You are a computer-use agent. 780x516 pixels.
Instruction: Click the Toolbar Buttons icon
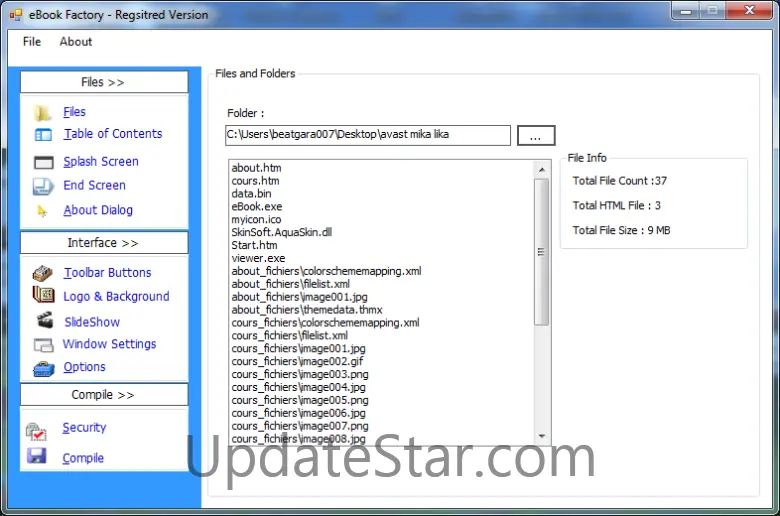coord(43,273)
